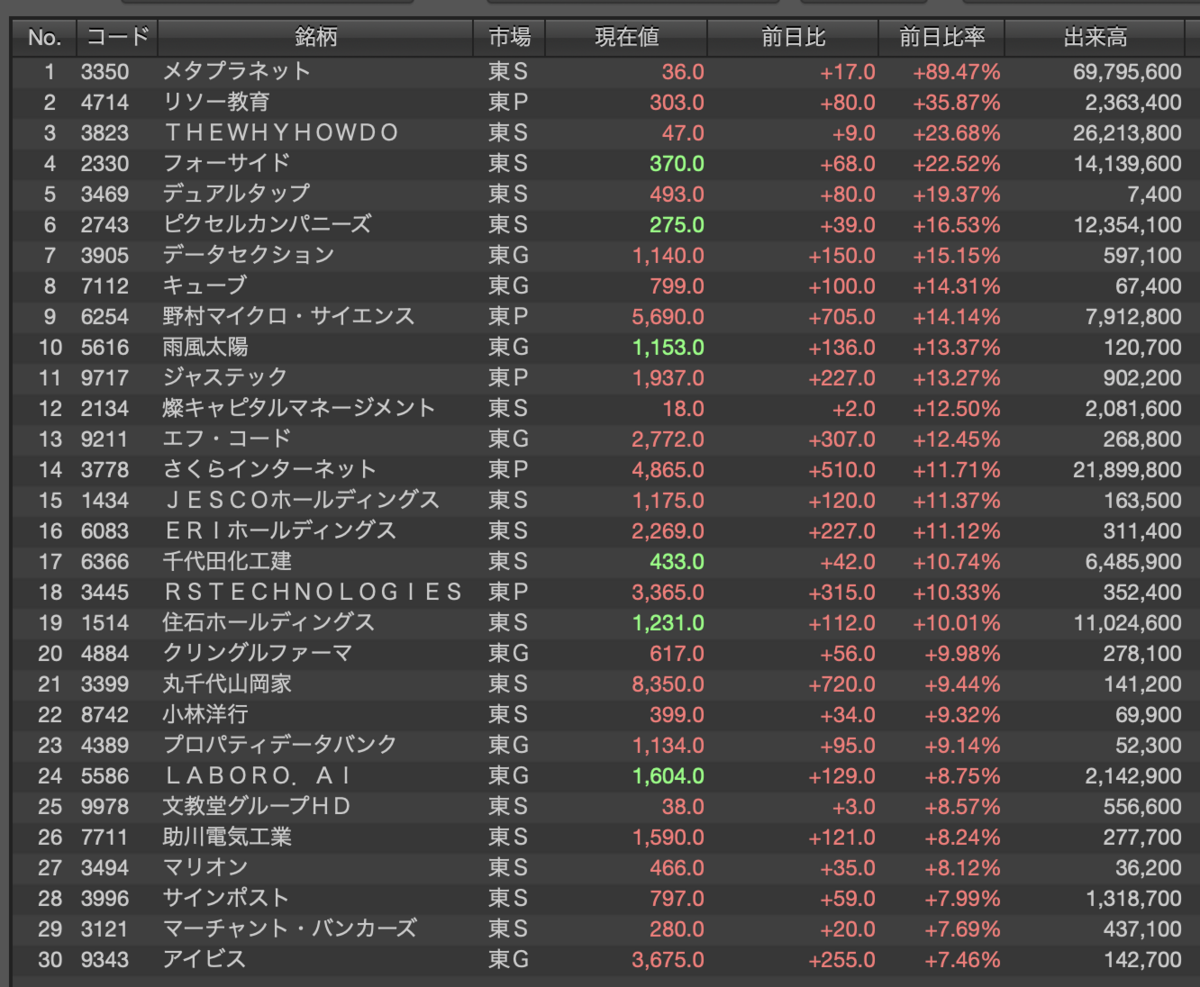Sort by the 前日比 column header
The image size is (1200, 987).
pos(793,38)
